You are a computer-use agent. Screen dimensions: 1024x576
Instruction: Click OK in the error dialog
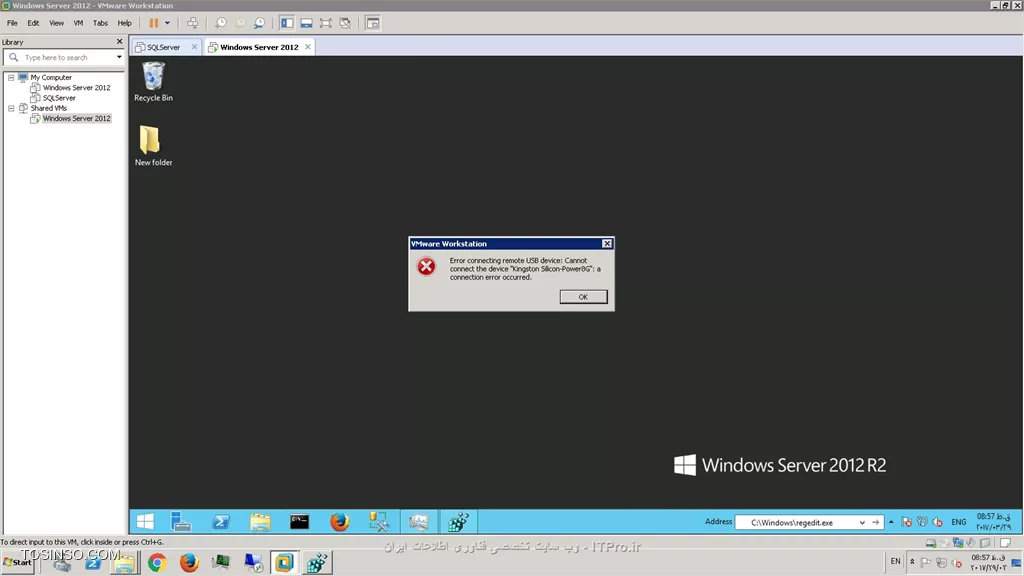[x=583, y=296]
